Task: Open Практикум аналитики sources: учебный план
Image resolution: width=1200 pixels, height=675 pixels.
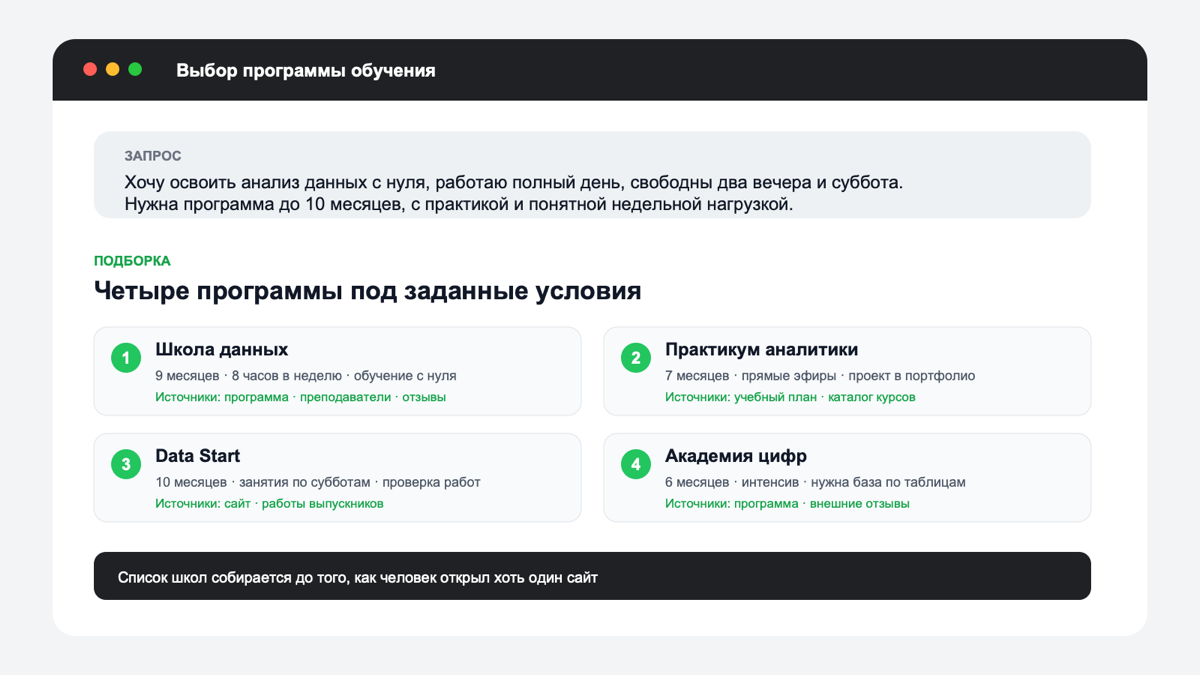Action: [790, 397]
